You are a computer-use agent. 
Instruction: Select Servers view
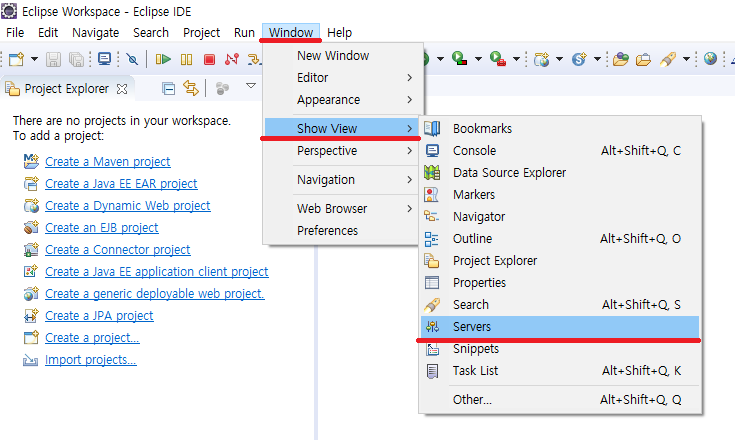point(560,327)
